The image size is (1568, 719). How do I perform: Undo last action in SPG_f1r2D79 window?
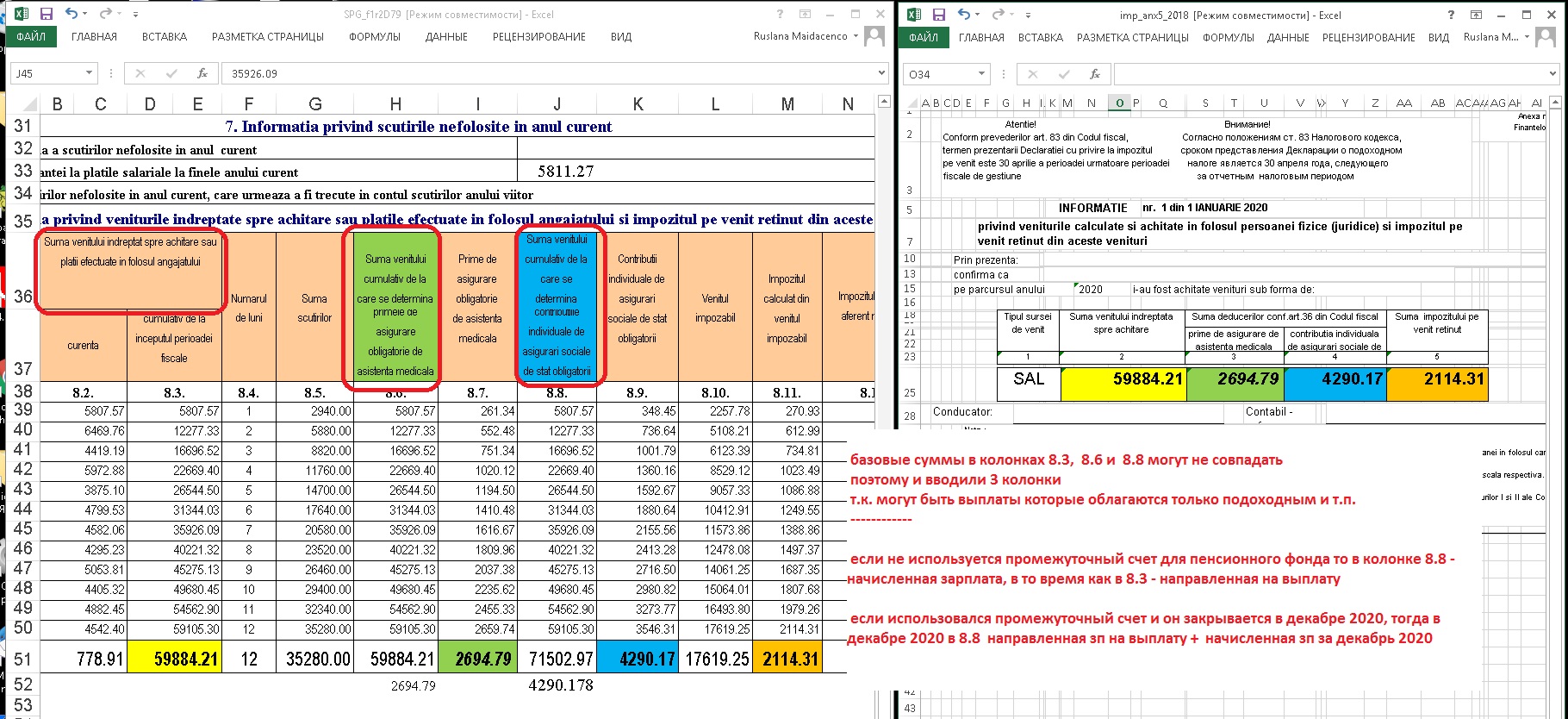point(72,14)
